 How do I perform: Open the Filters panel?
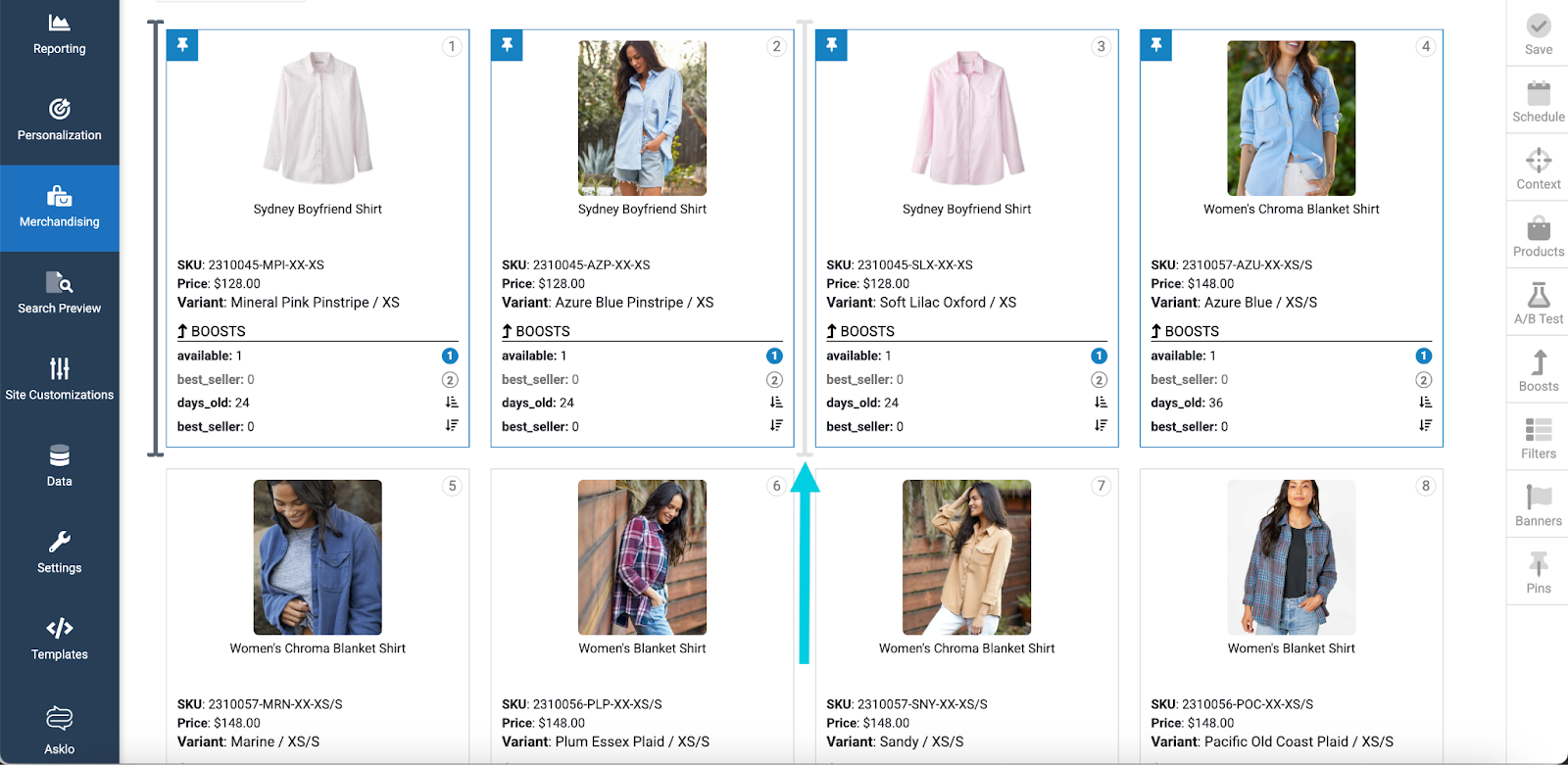tap(1538, 438)
